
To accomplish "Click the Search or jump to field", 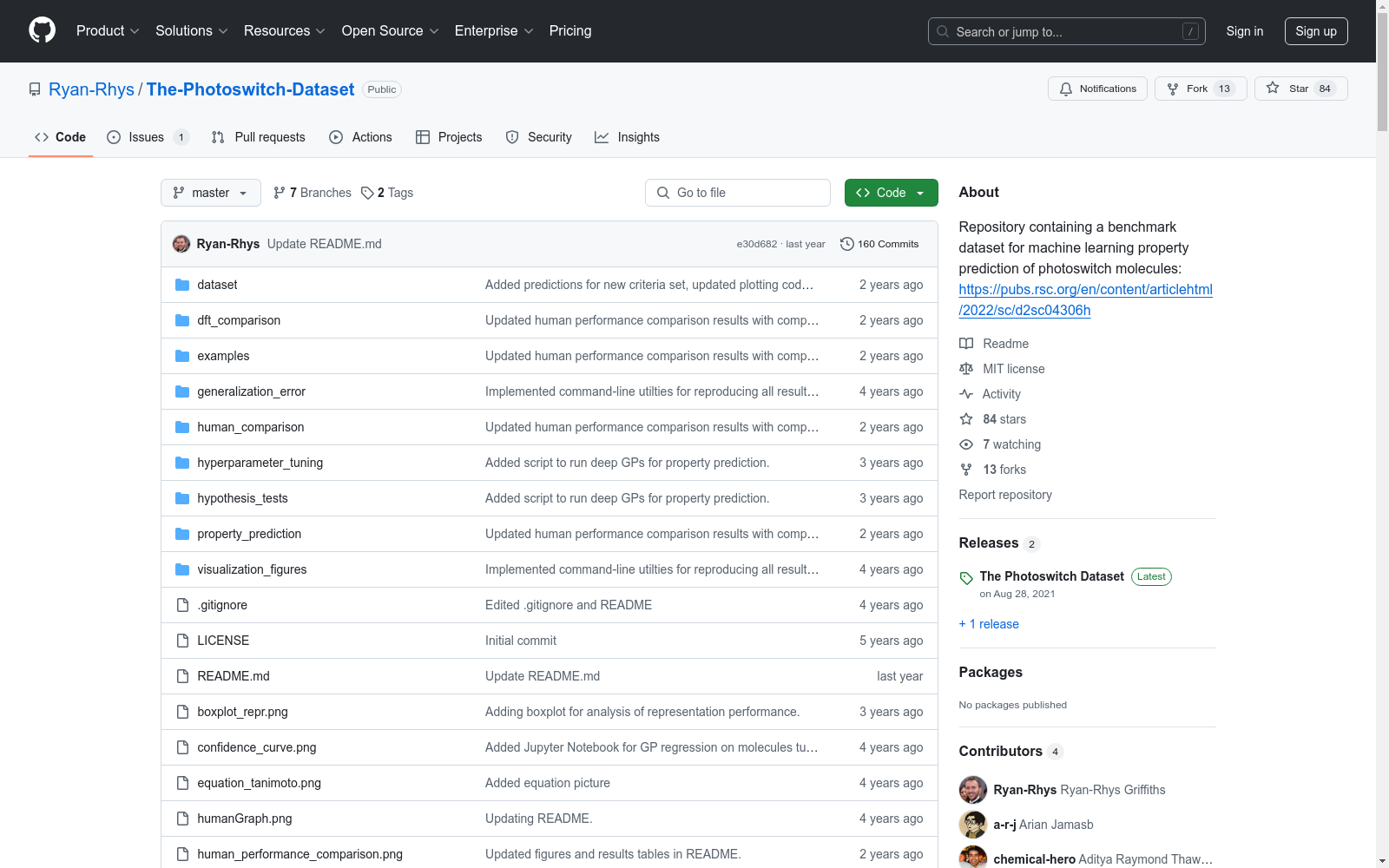I will tap(1067, 31).
